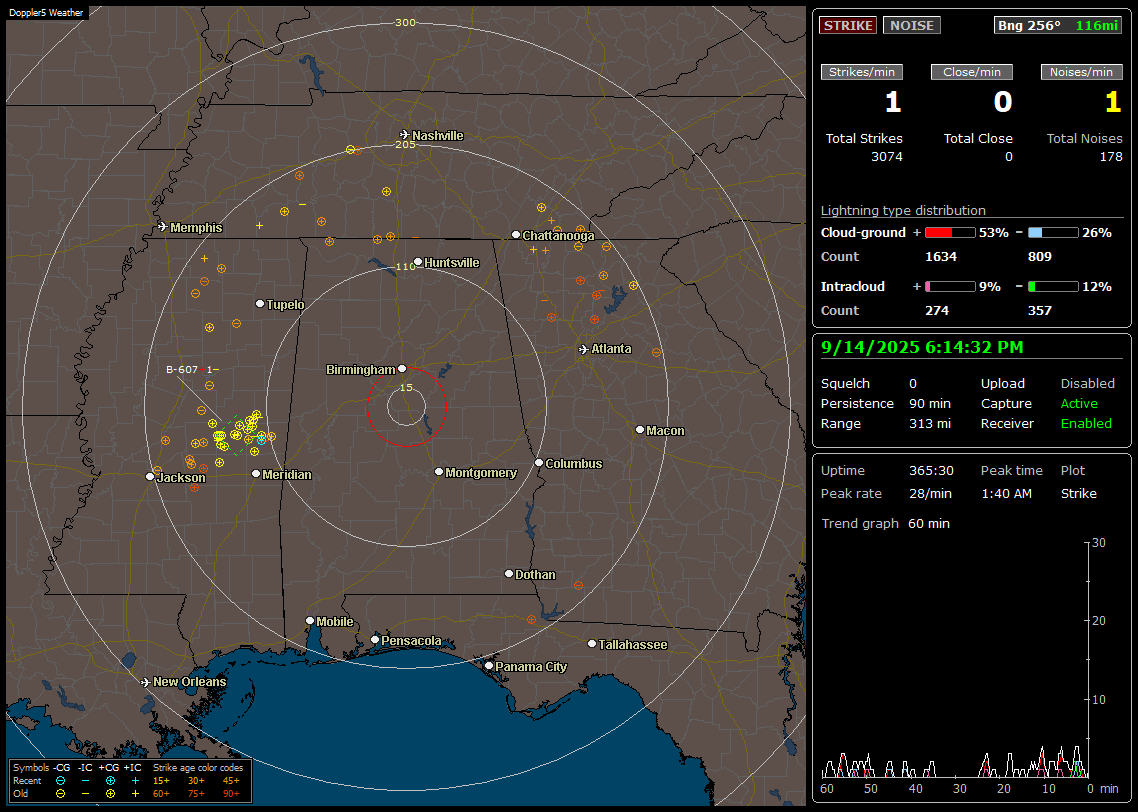Click the Uptime value 365:30
The width and height of the screenshot is (1138, 812).
[x=931, y=471]
